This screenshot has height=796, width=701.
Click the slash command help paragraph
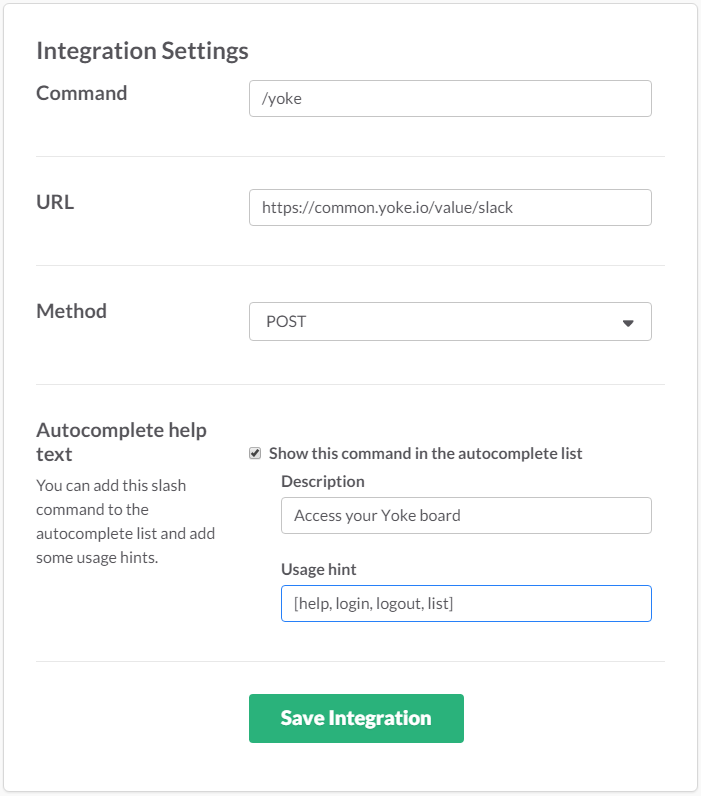pyautogui.click(x=125, y=522)
